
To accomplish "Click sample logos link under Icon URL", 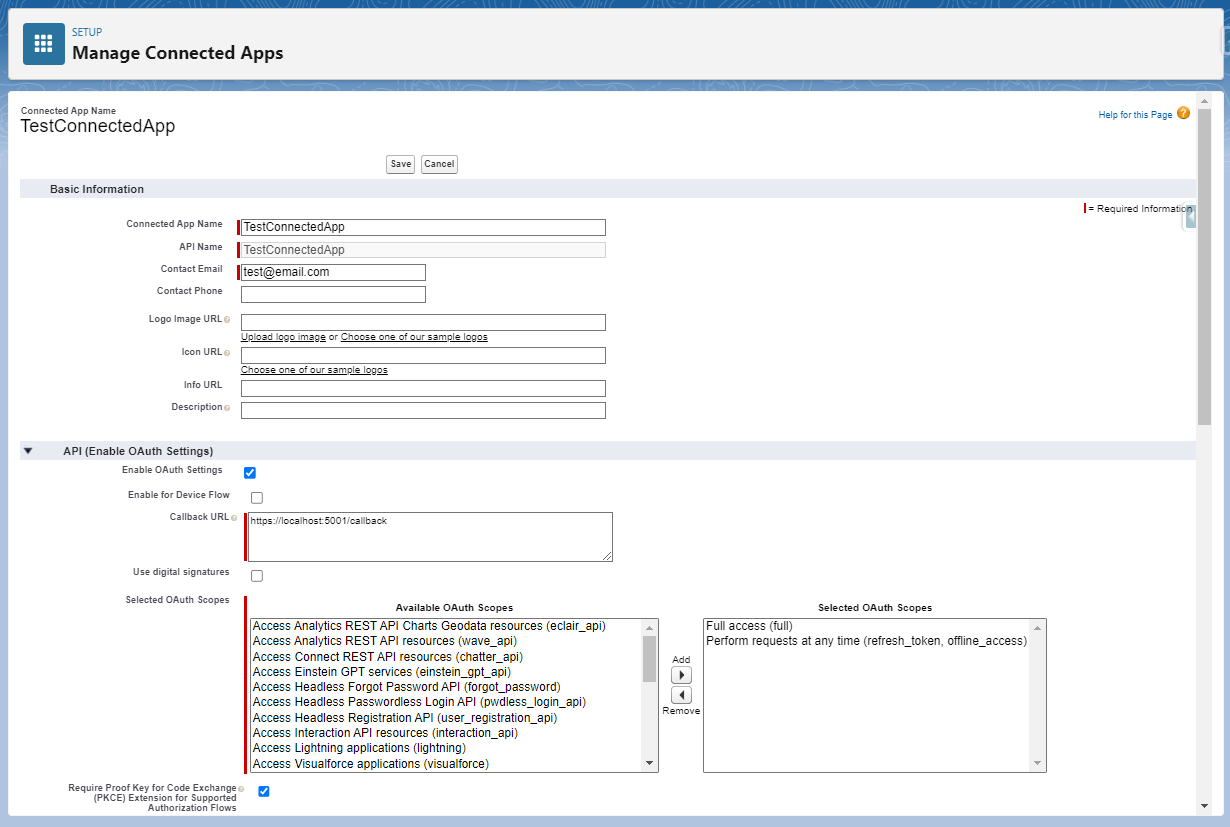I will click(314, 370).
